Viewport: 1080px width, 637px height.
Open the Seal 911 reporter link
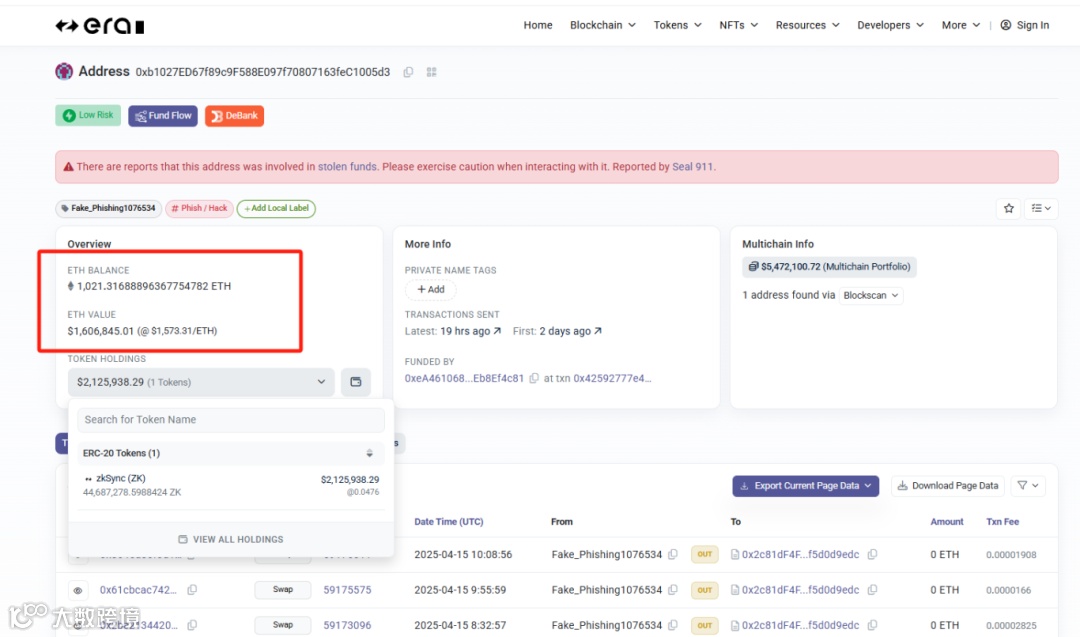tap(693, 167)
